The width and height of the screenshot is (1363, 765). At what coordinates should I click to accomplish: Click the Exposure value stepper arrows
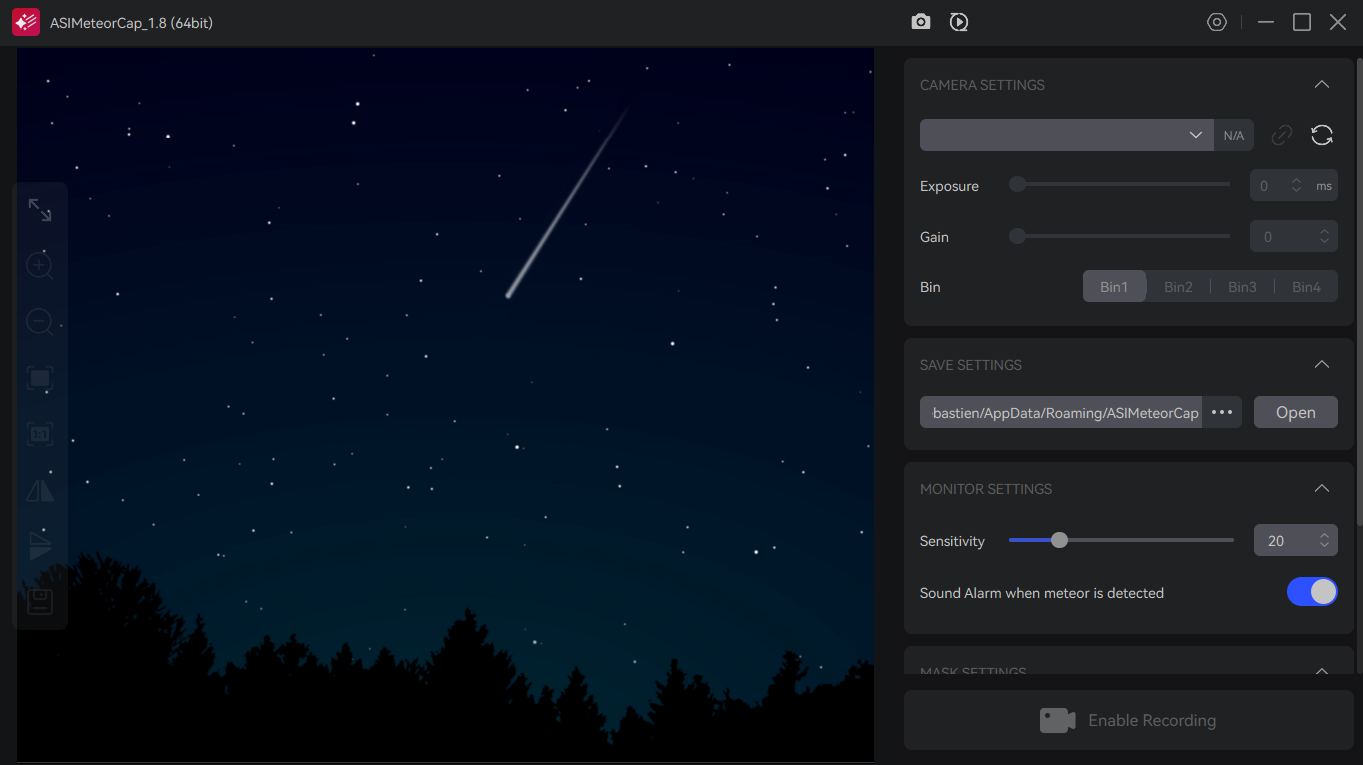point(1296,185)
